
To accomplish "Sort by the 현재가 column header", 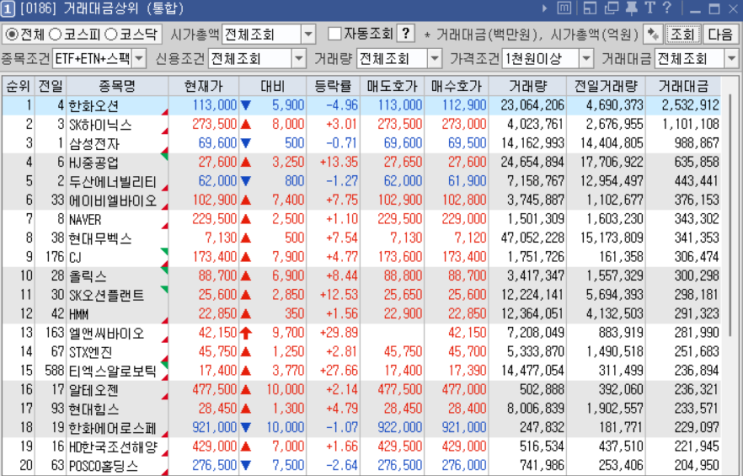I will tap(204, 86).
